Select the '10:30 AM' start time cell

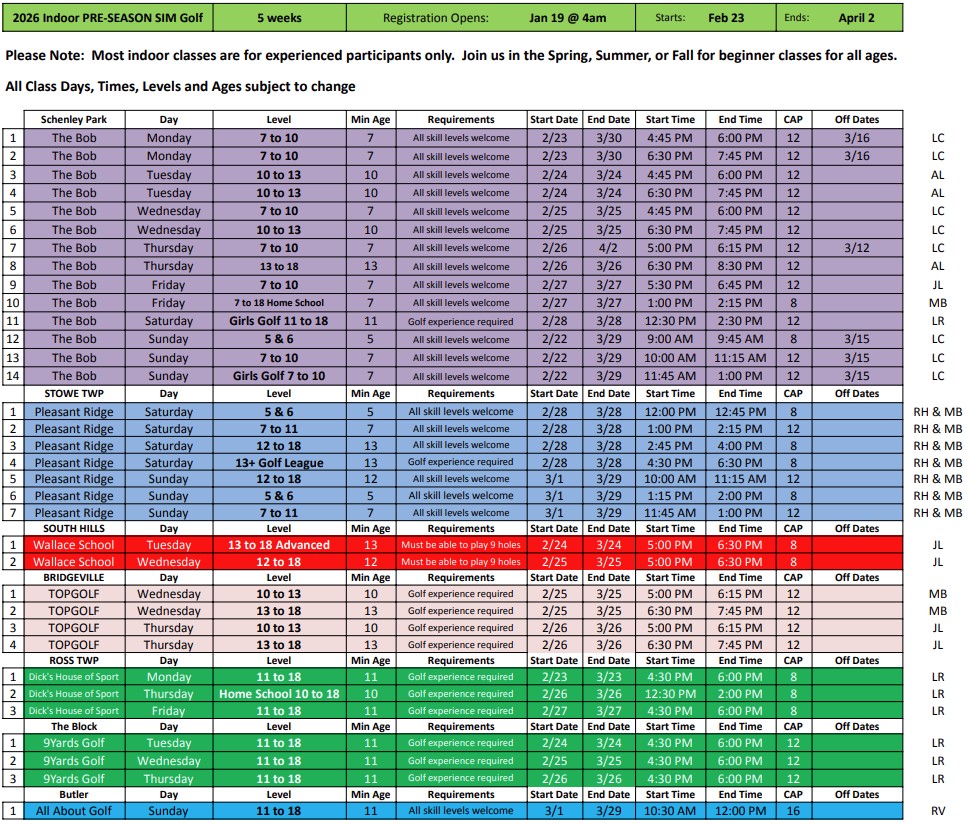click(x=670, y=811)
